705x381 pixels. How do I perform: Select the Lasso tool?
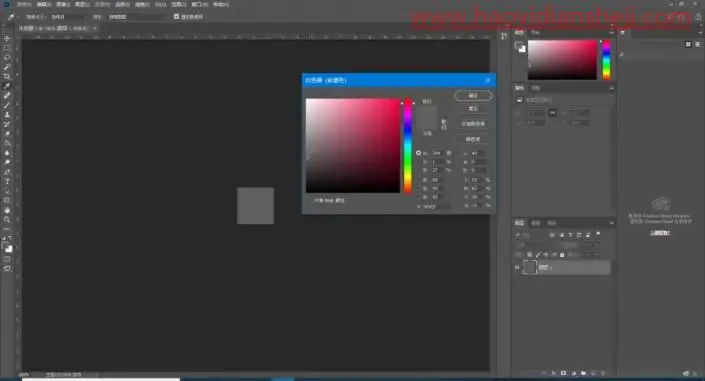point(7,57)
